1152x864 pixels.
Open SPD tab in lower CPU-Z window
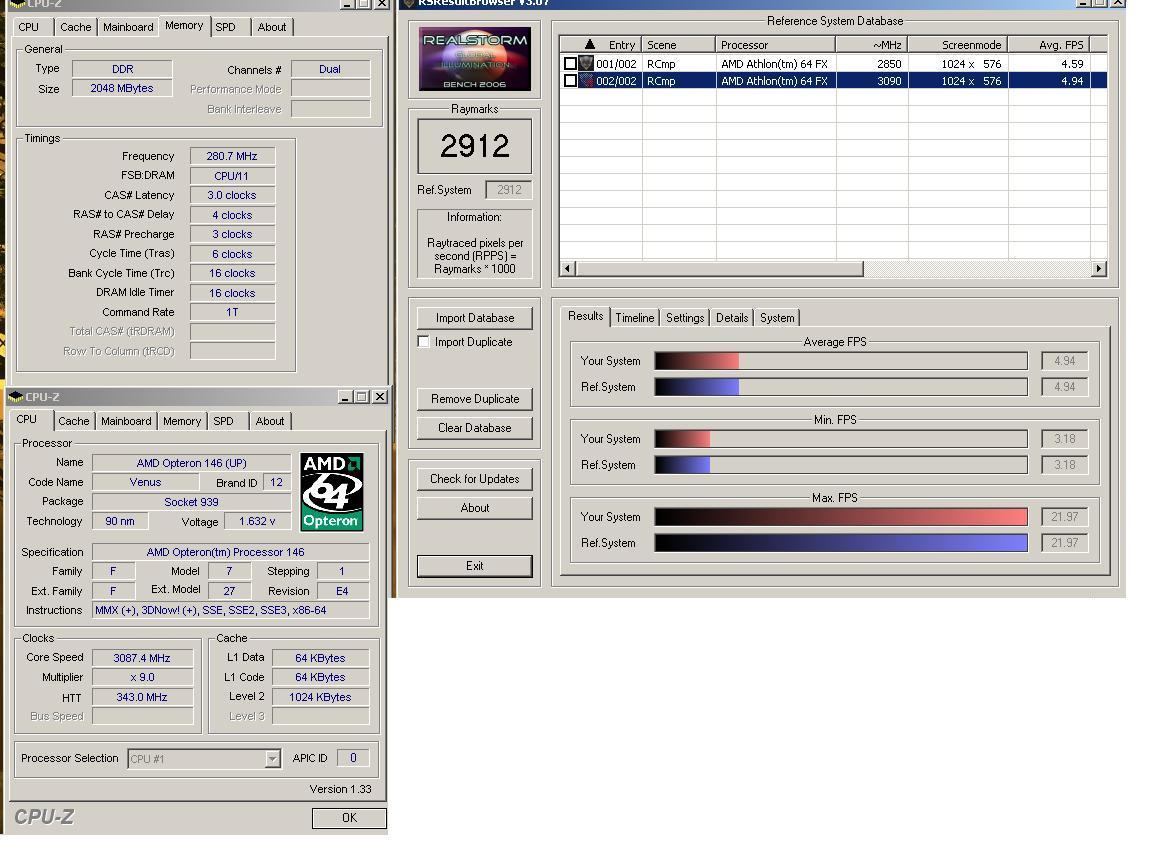click(223, 421)
